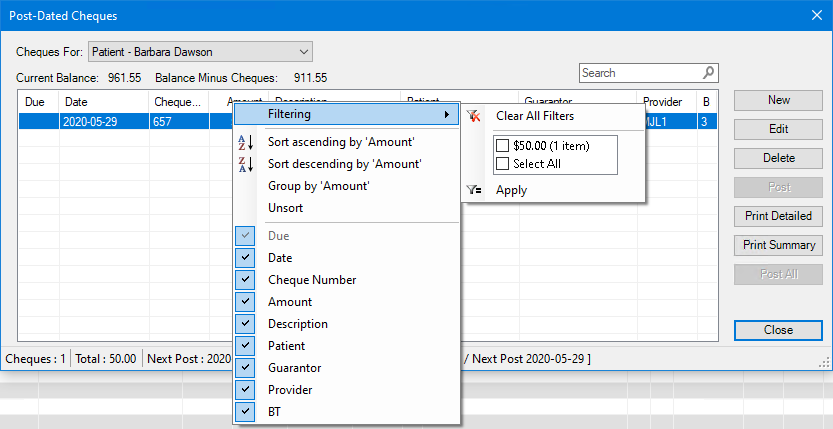Toggle the $50.00 (1 item) filter checkbox
833x429 pixels.
502,146
